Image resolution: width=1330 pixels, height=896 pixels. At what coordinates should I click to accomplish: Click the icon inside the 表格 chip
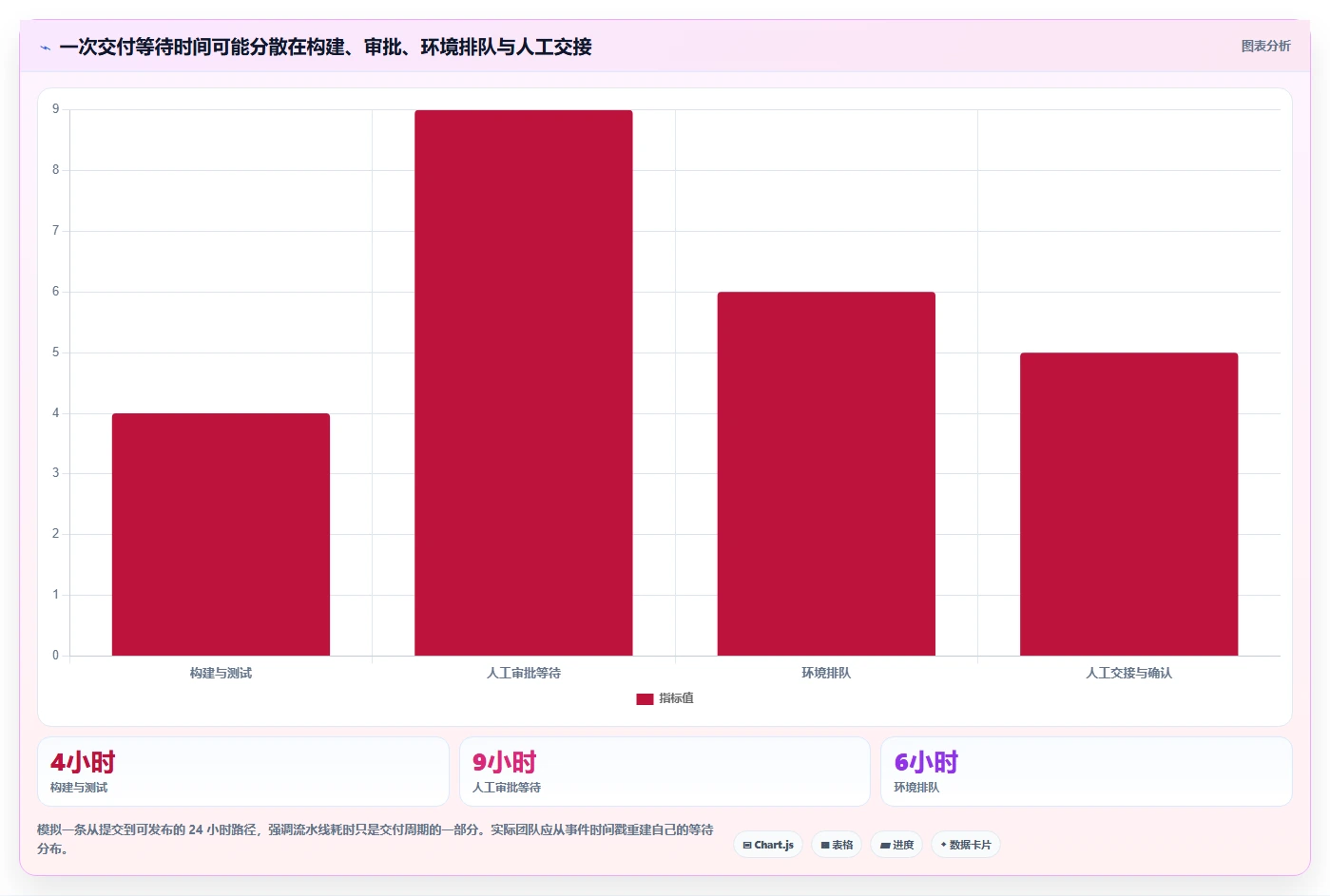(x=825, y=845)
